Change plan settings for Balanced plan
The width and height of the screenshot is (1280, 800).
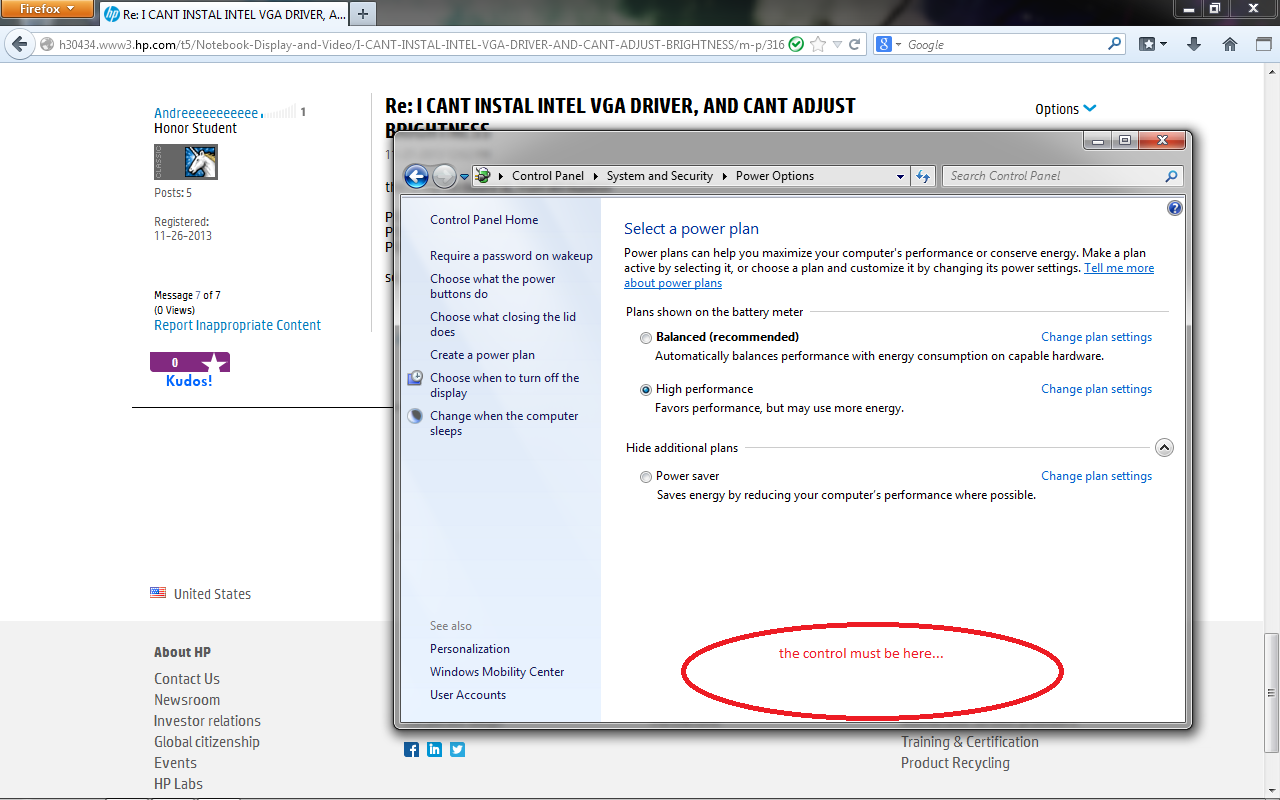[1096, 337]
